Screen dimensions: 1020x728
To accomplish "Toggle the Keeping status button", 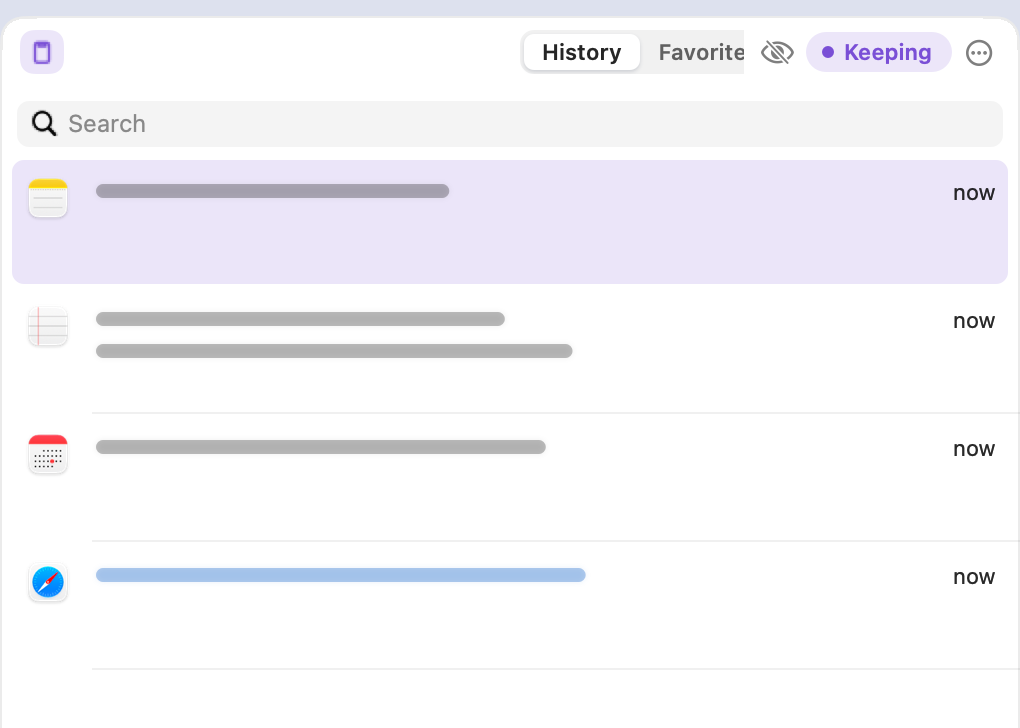I will pos(878,52).
